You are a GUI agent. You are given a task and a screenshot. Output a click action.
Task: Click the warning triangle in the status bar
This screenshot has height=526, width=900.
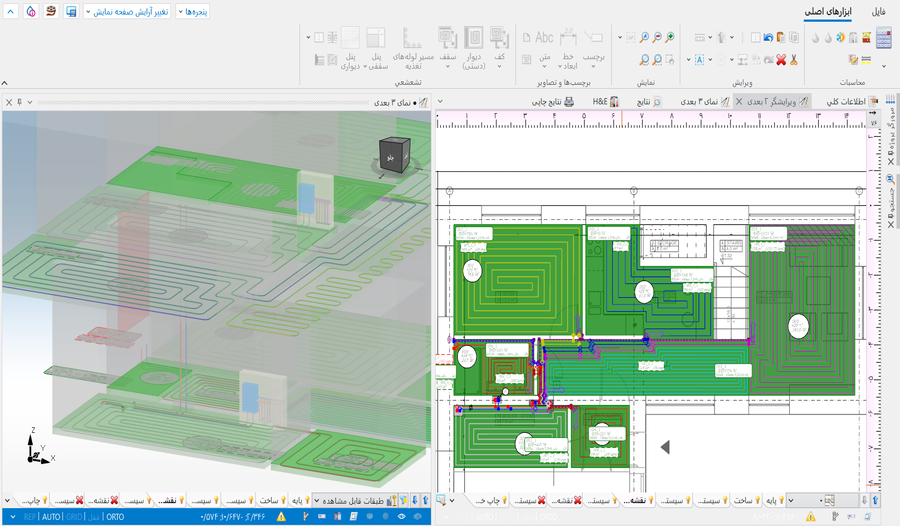coord(281,517)
